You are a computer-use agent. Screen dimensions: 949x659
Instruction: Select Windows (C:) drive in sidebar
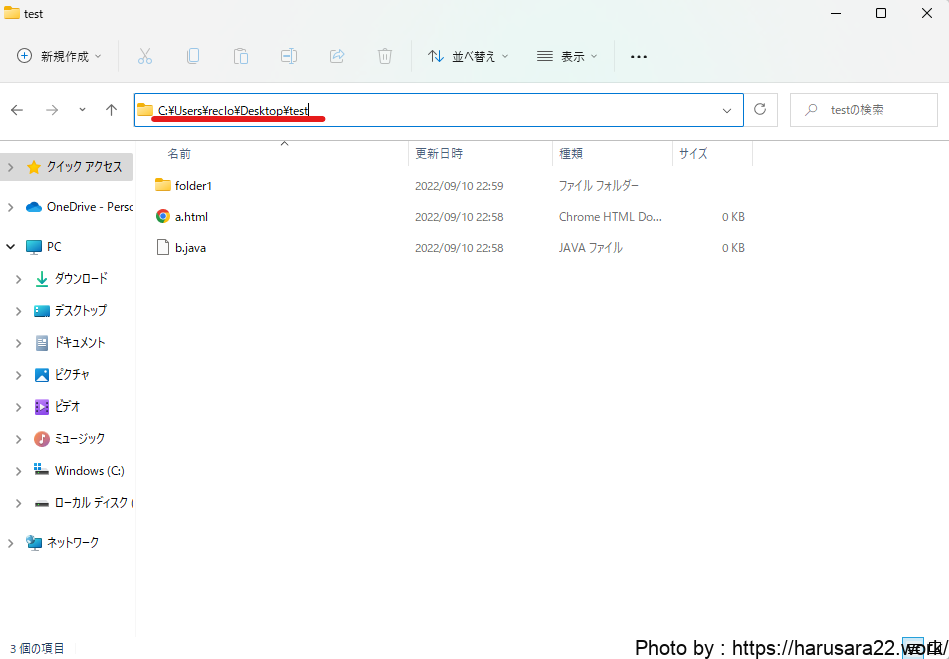pyautogui.click(x=89, y=471)
